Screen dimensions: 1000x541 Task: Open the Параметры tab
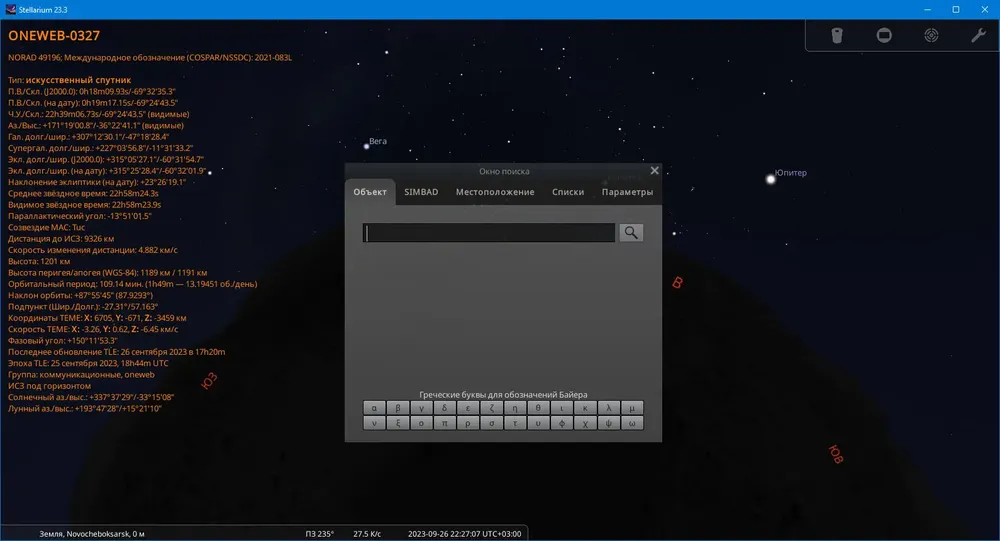[x=627, y=192]
